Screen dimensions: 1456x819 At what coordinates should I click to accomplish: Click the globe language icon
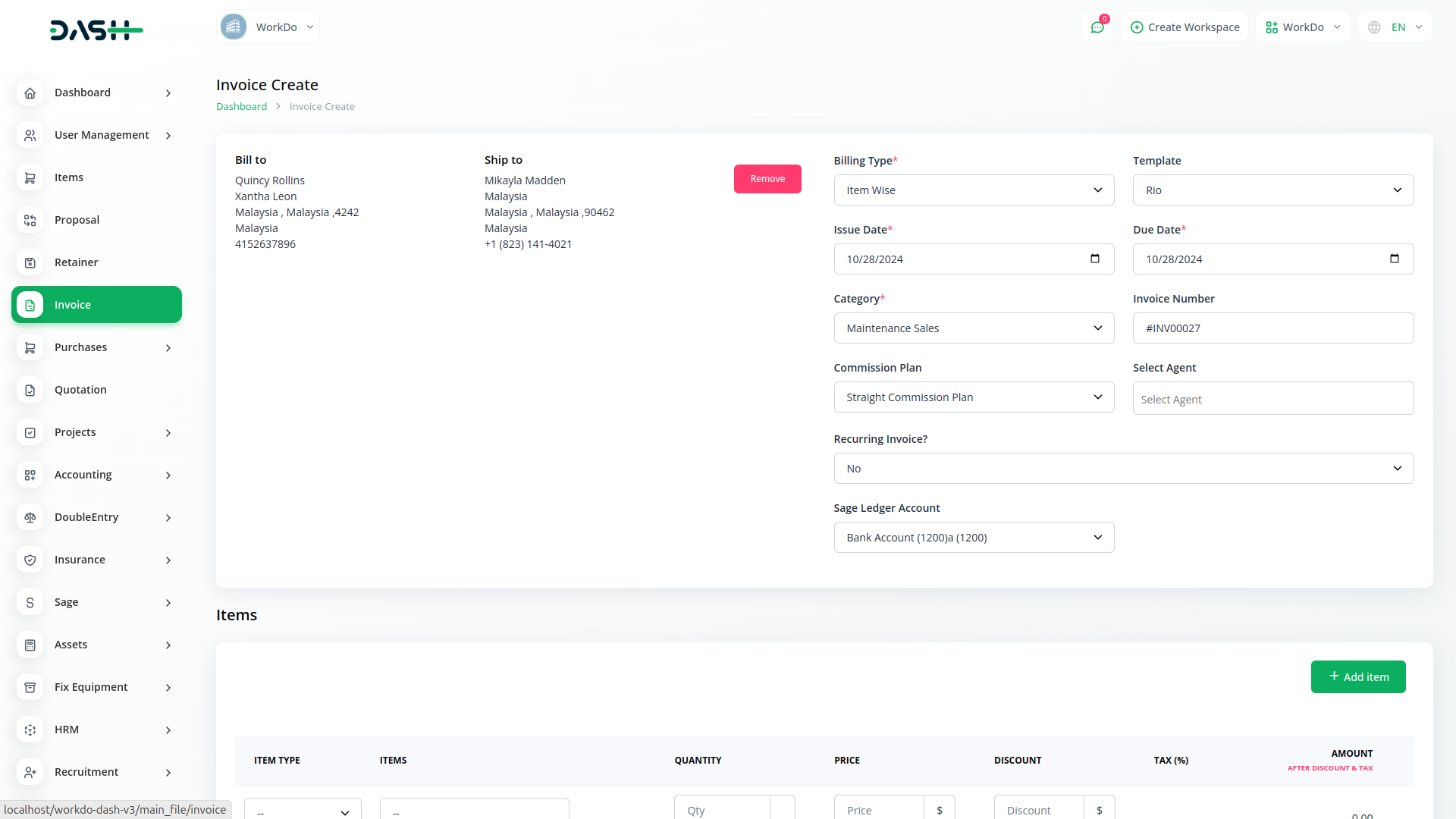tap(1374, 27)
